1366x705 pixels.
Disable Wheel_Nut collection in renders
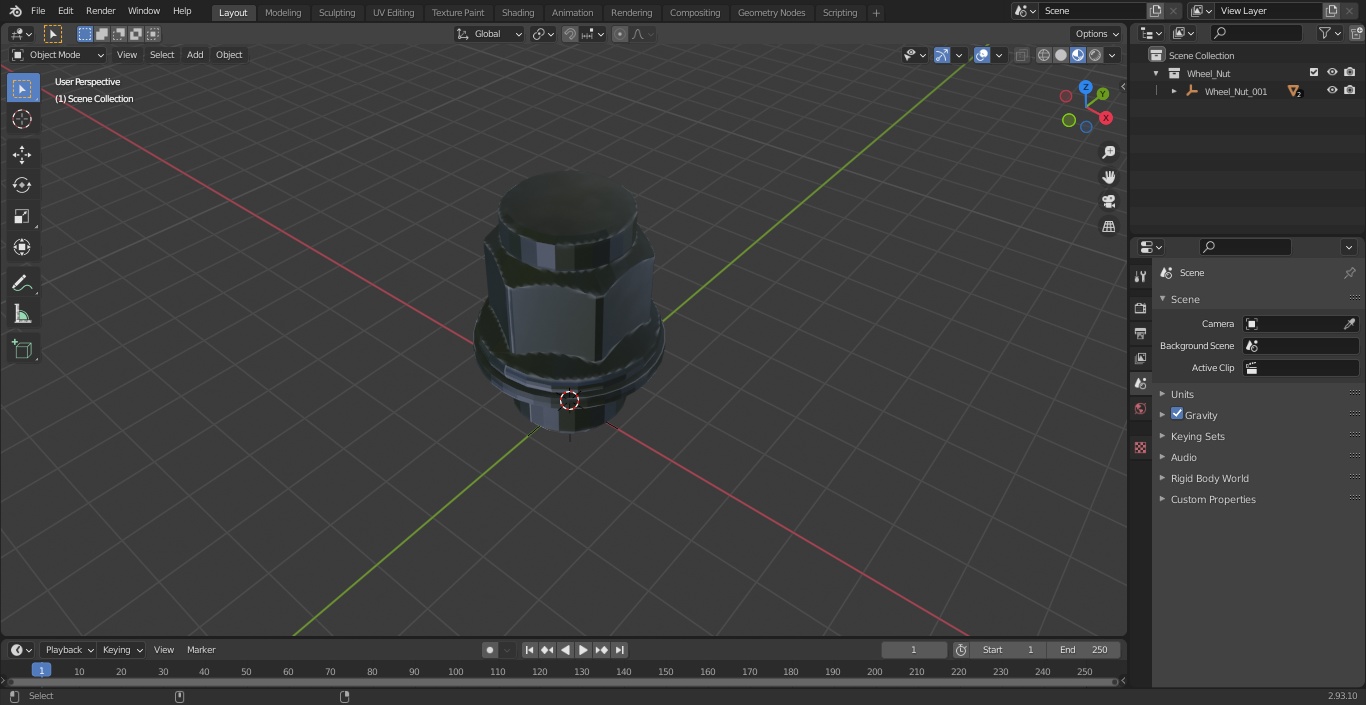tap(1350, 73)
